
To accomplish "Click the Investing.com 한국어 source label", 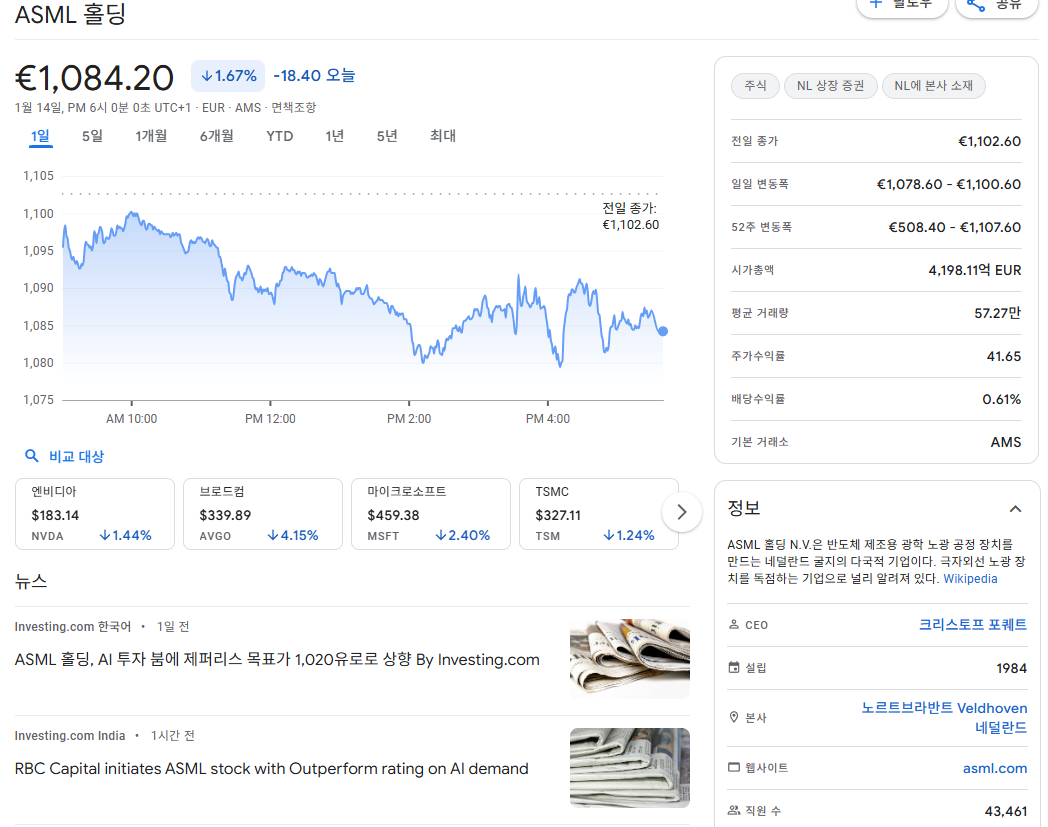I will coord(73,626).
